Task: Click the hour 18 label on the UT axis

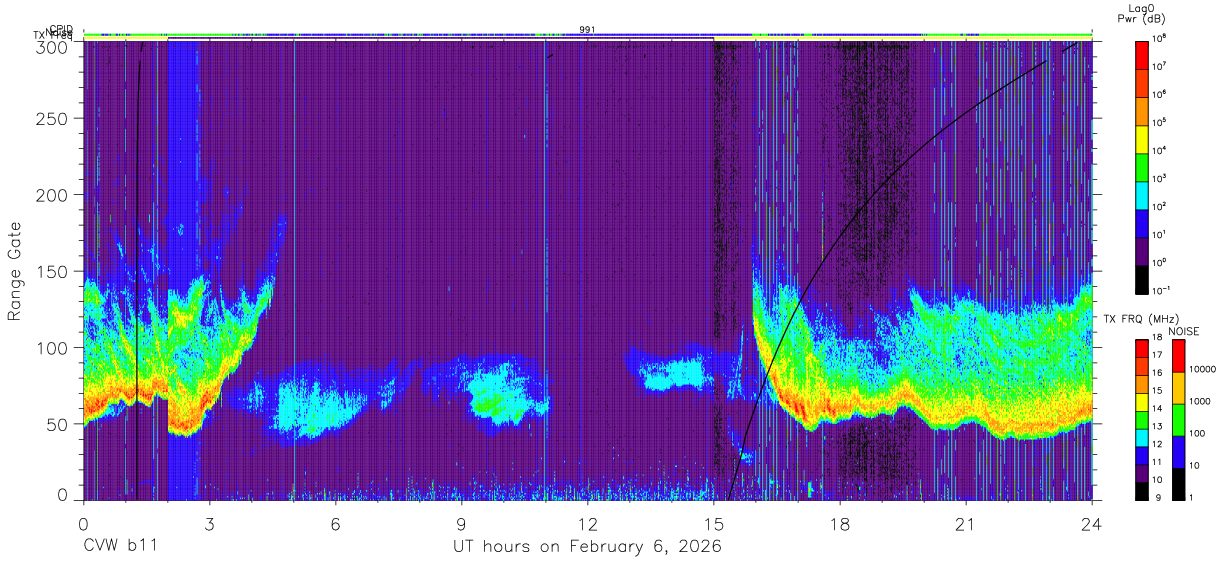Action: 840,523
